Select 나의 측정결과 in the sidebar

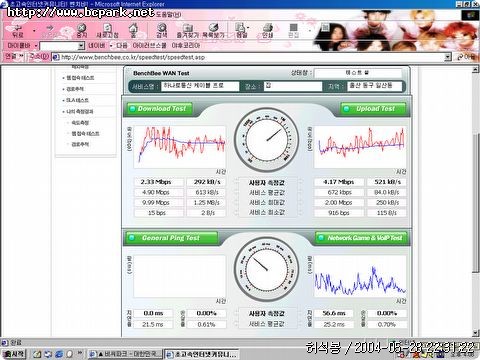coord(79,111)
